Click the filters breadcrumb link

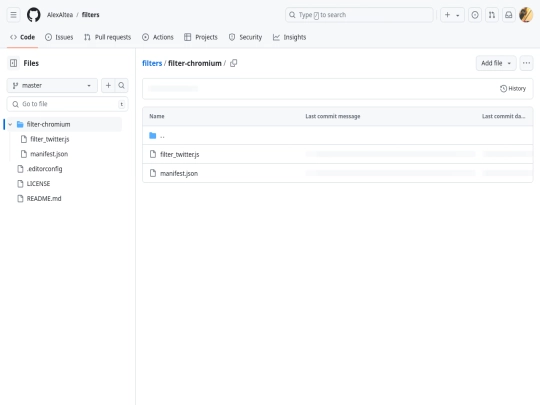point(152,63)
